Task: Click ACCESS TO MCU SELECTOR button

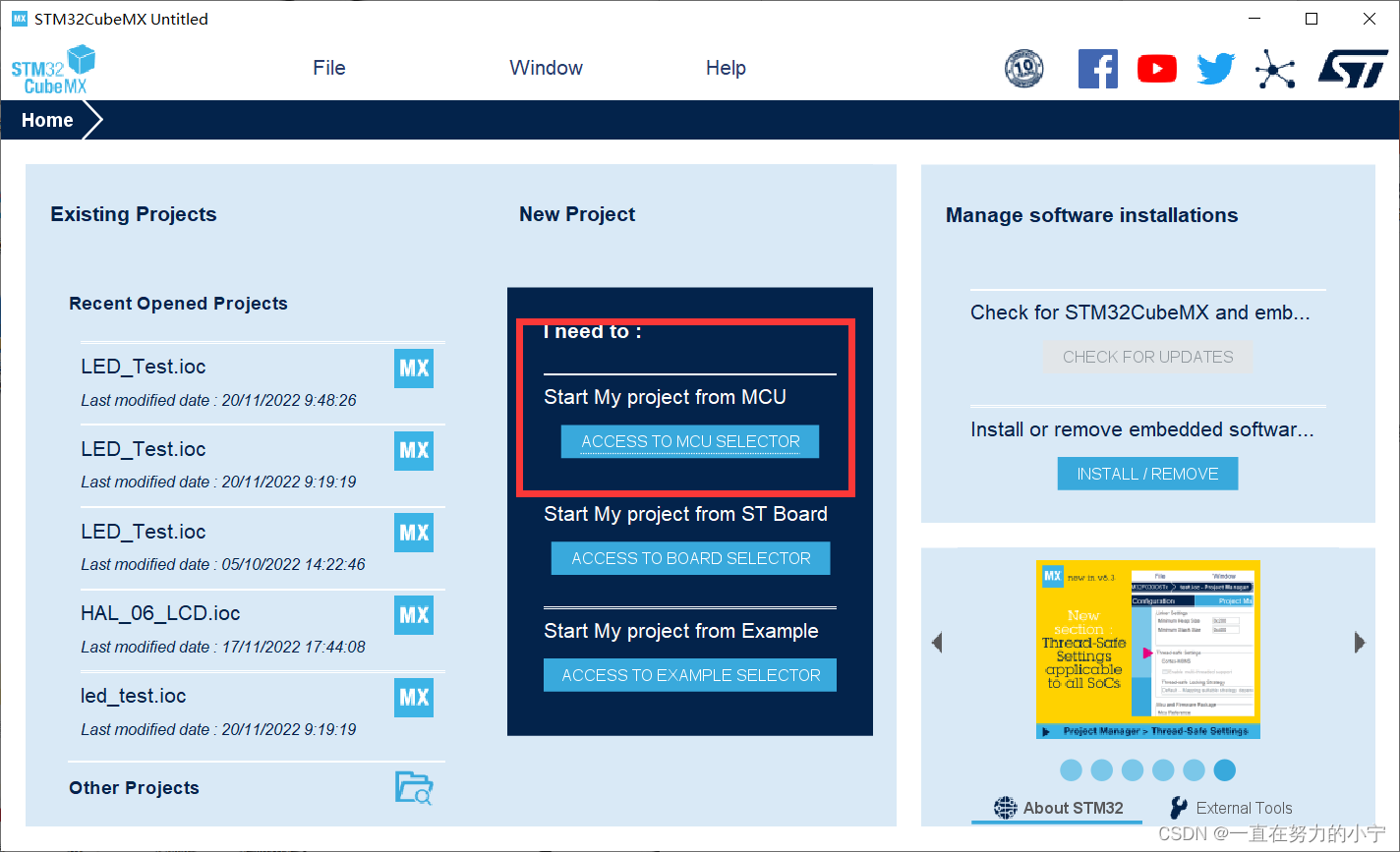Action: pos(690,441)
